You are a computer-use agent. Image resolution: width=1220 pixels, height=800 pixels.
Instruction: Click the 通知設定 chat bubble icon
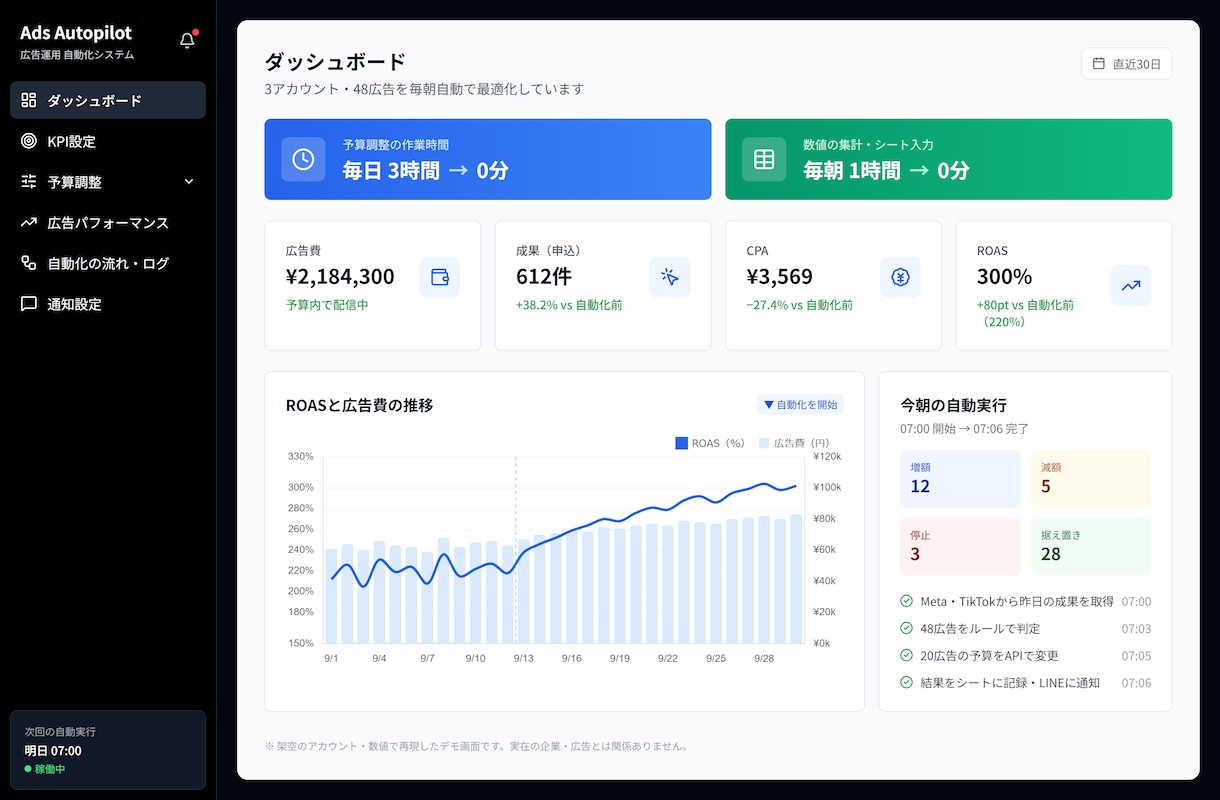tap(28, 304)
